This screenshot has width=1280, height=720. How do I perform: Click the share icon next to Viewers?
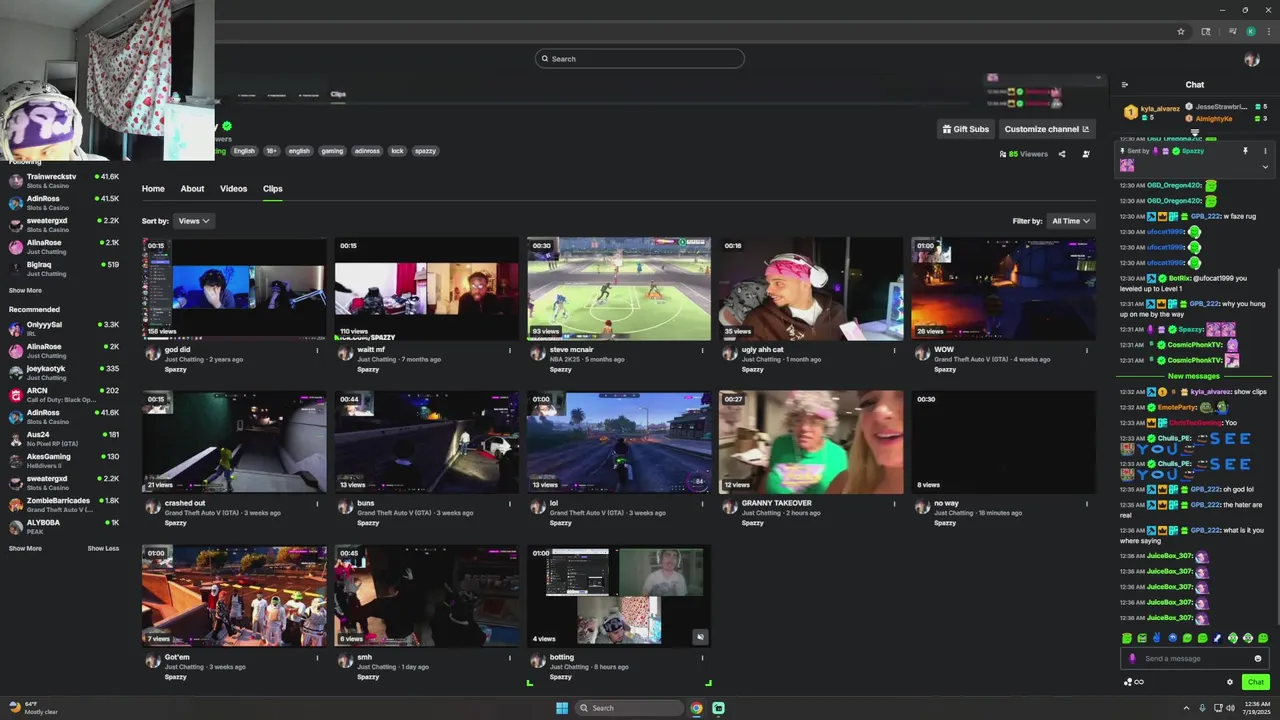pyautogui.click(x=1062, y=154)
